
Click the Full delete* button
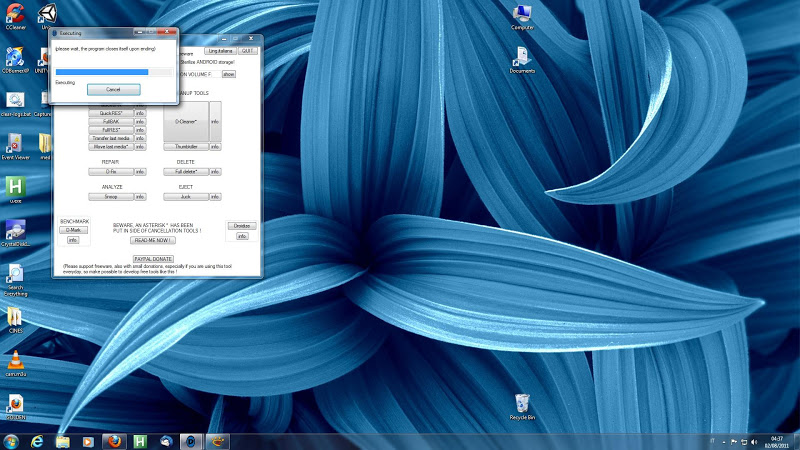coord(186,171)
